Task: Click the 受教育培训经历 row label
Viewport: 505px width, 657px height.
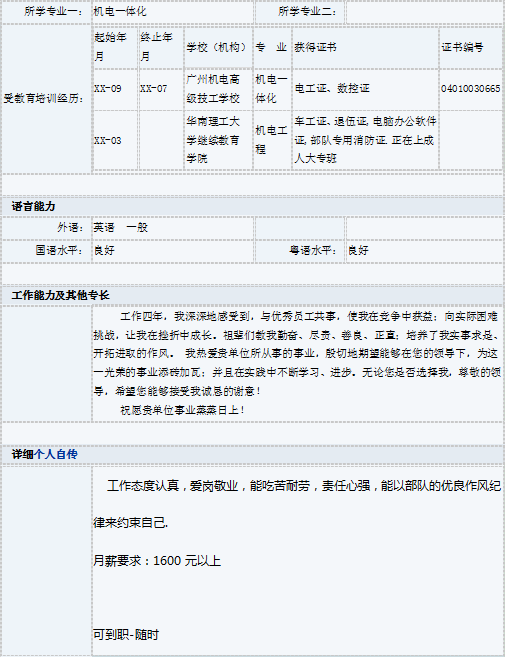Action: (44, 99)
